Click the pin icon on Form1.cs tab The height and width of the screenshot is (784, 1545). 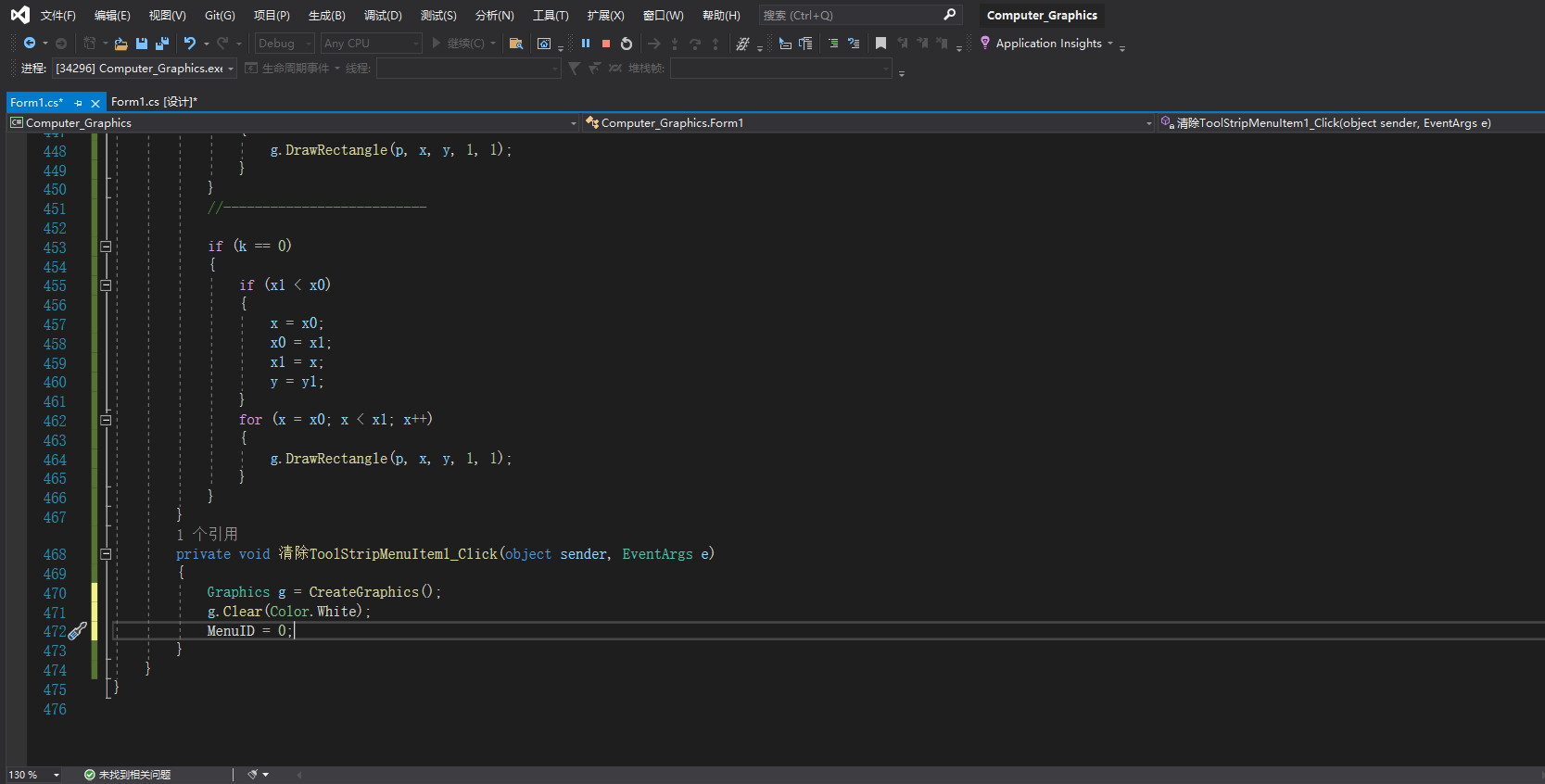[x=79, y=103]
